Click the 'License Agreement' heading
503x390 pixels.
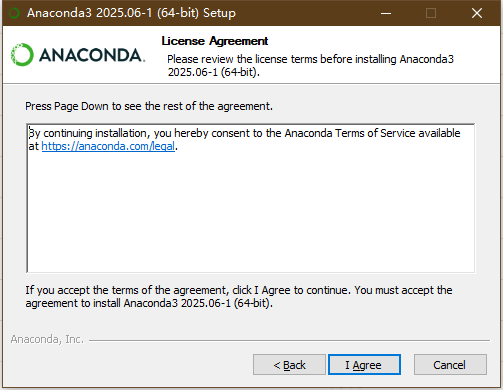pos(215,41)
